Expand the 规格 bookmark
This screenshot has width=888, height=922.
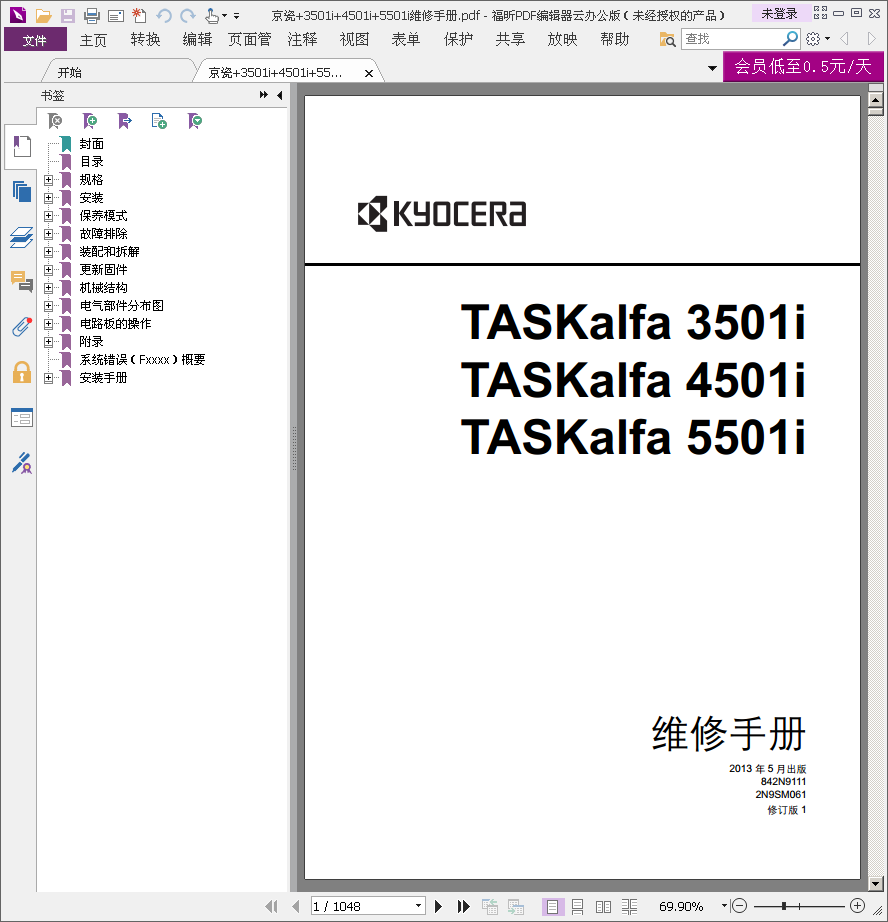pos(49,180)
